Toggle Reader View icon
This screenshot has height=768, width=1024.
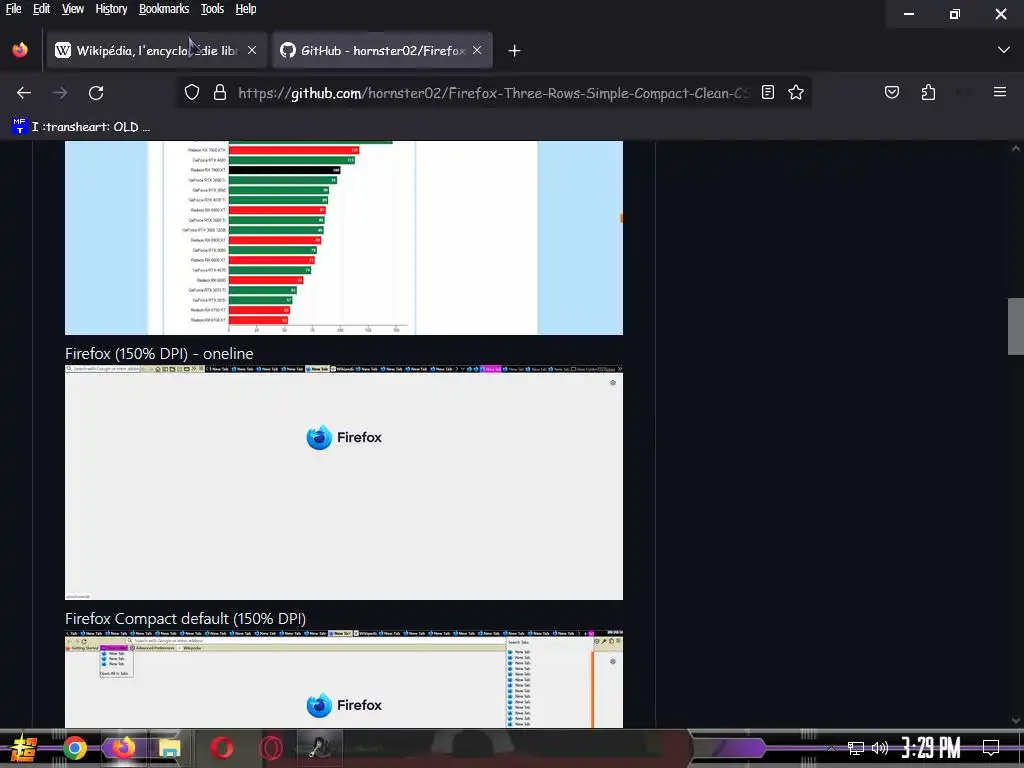point(768,93)
